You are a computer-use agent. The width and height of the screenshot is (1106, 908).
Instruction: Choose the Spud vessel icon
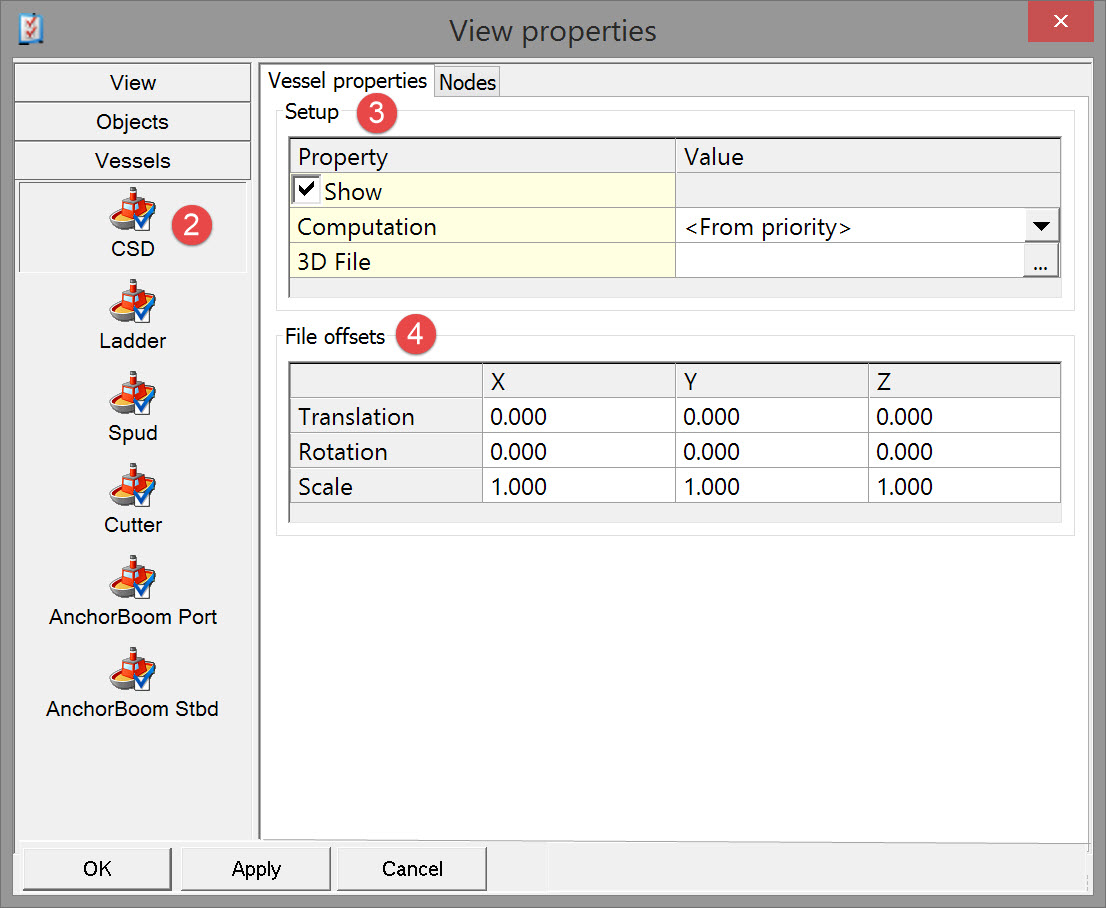(x=133, y=396)
